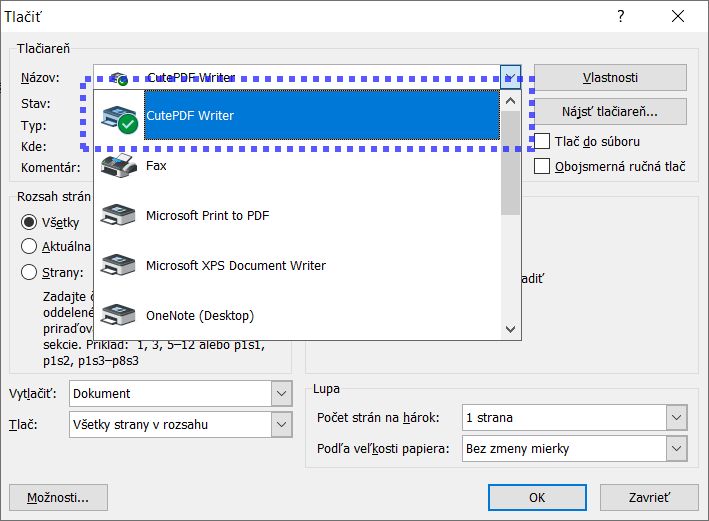Choose OneNote (Desktop) as printer
This screenshot has height=521, width=709.
pyautogui.click(x=297, y=315)
